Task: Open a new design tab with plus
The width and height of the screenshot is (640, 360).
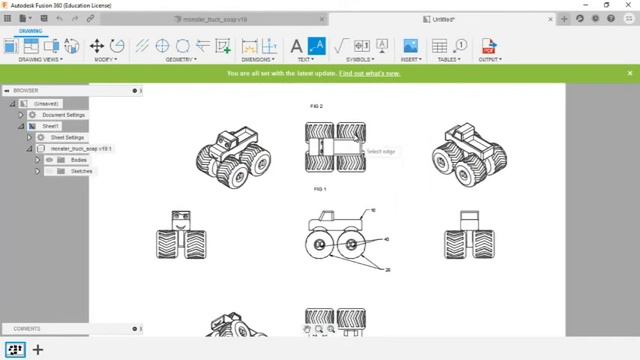Action: pyautogui.click(x=564, y=19)
